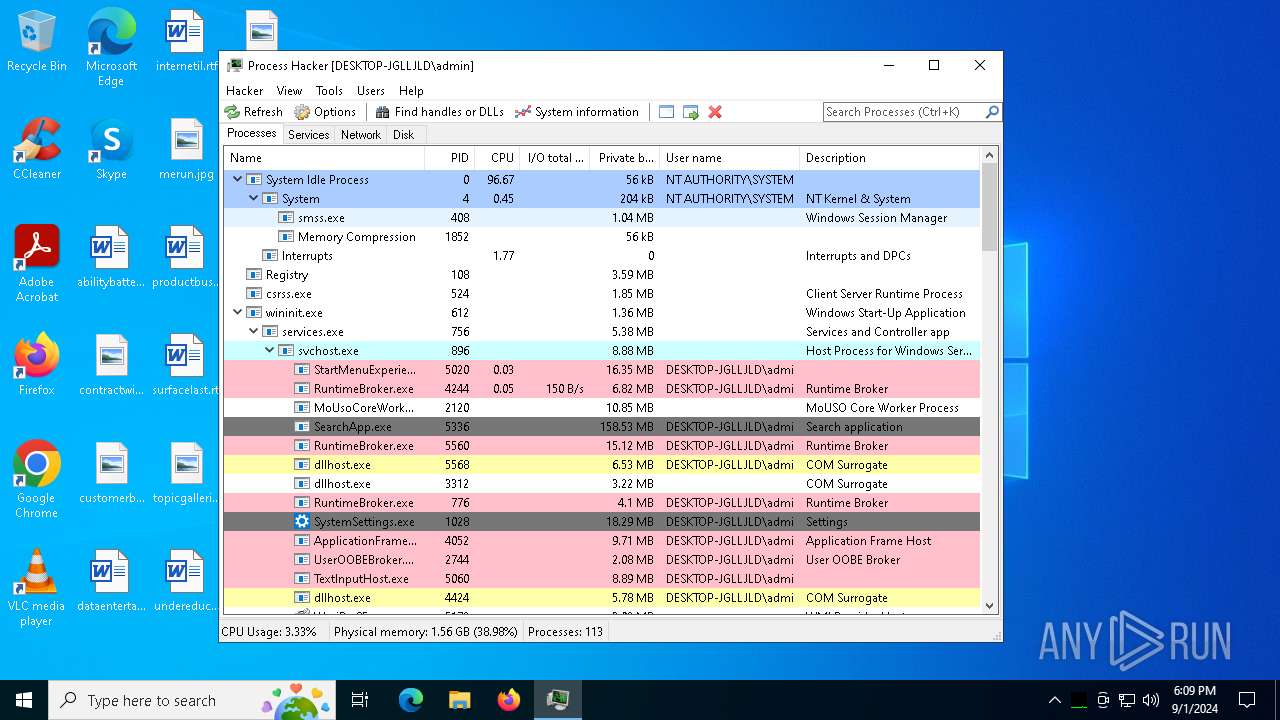
Task: Click the volume icon in system tray
Action: pos(1151,700)
